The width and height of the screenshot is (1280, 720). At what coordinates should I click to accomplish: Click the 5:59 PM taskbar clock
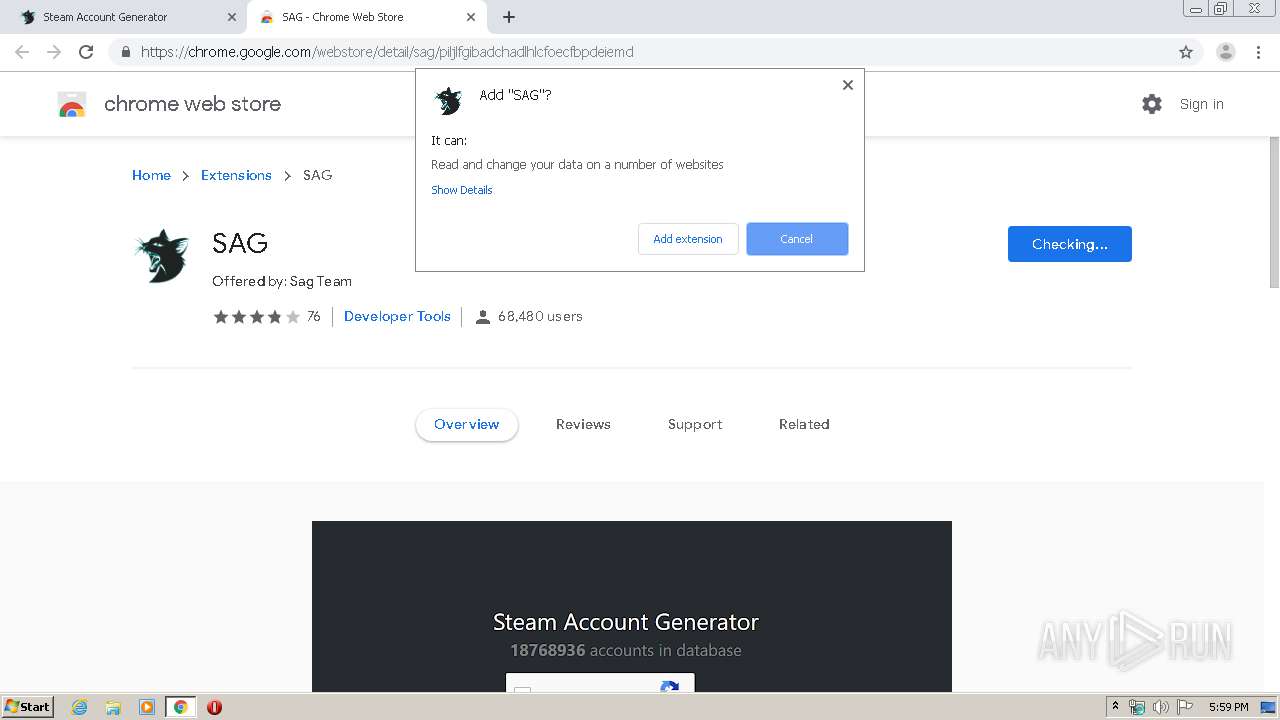pyautogui.click(x=1228, y=707)
